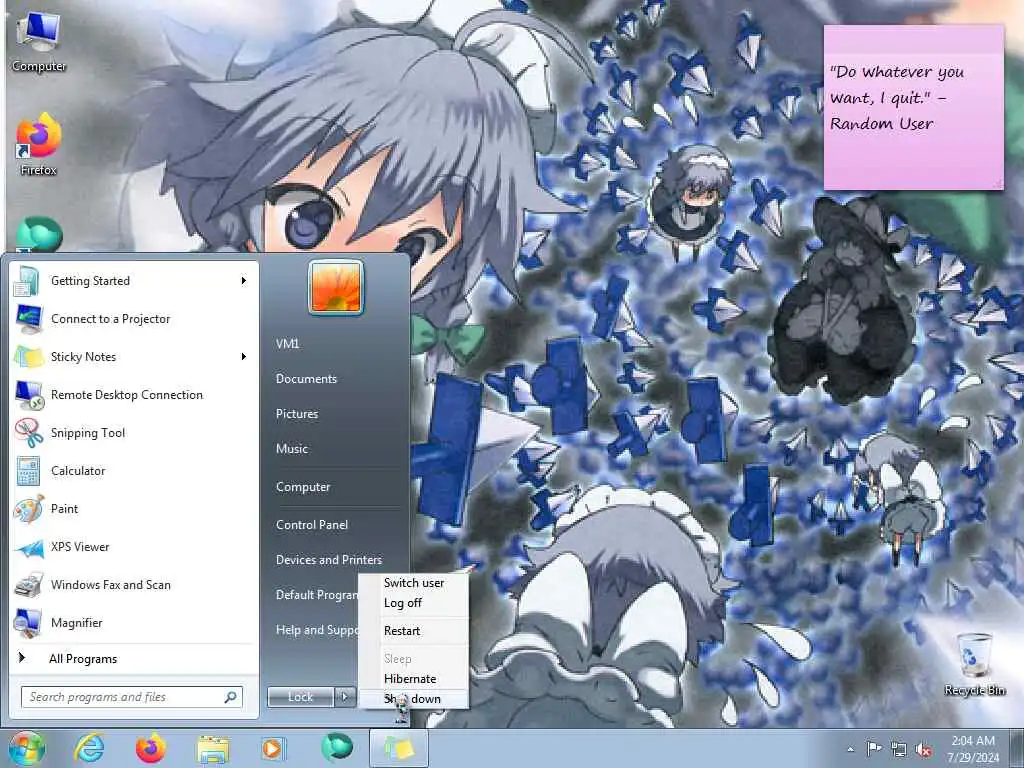
Task: Open Default Programs from Start menu
Action: [x=317, y=595]
